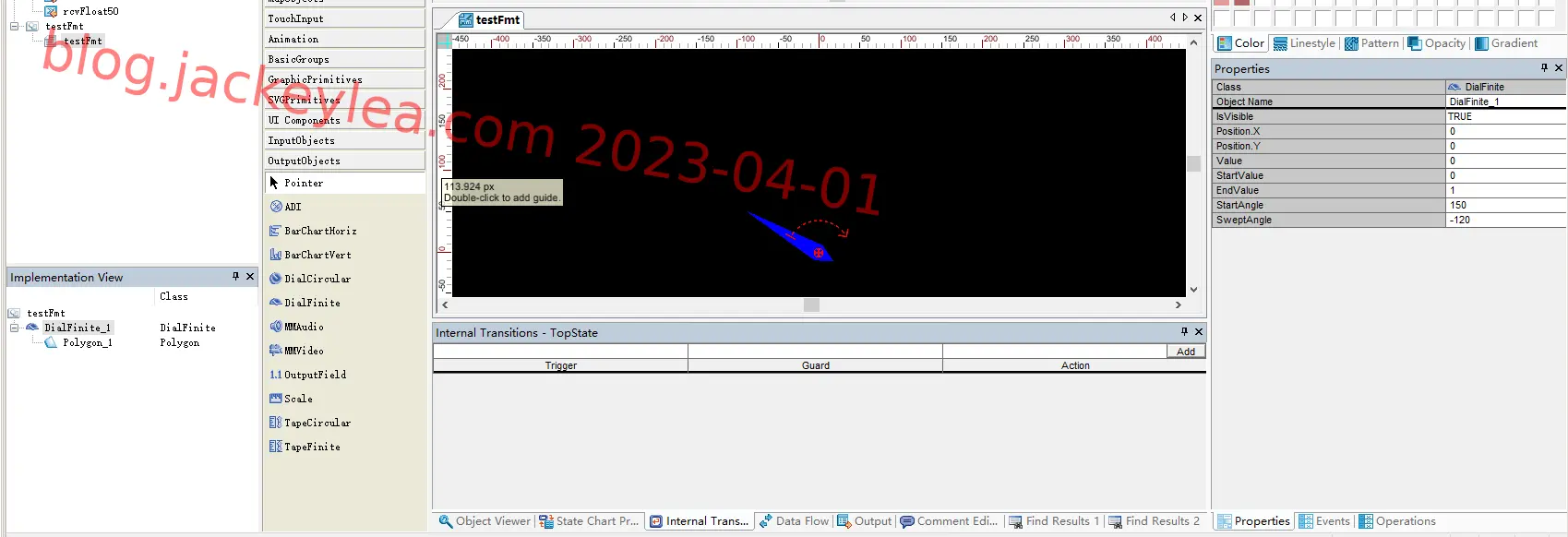This screenshot has width=1568, height=537.
Task: Close the Internal Transitions panel
Action: point(1199,331)
